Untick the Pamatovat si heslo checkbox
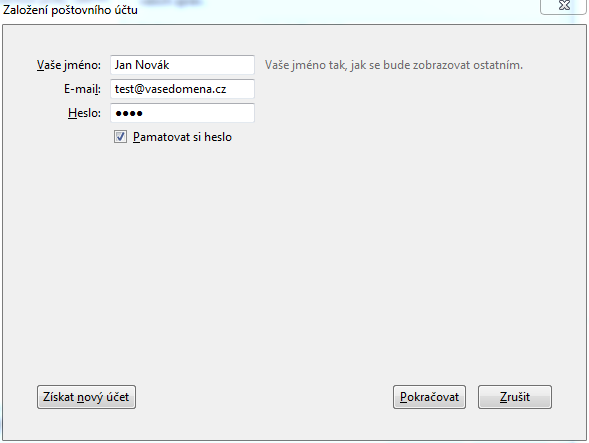 point(120,137)
